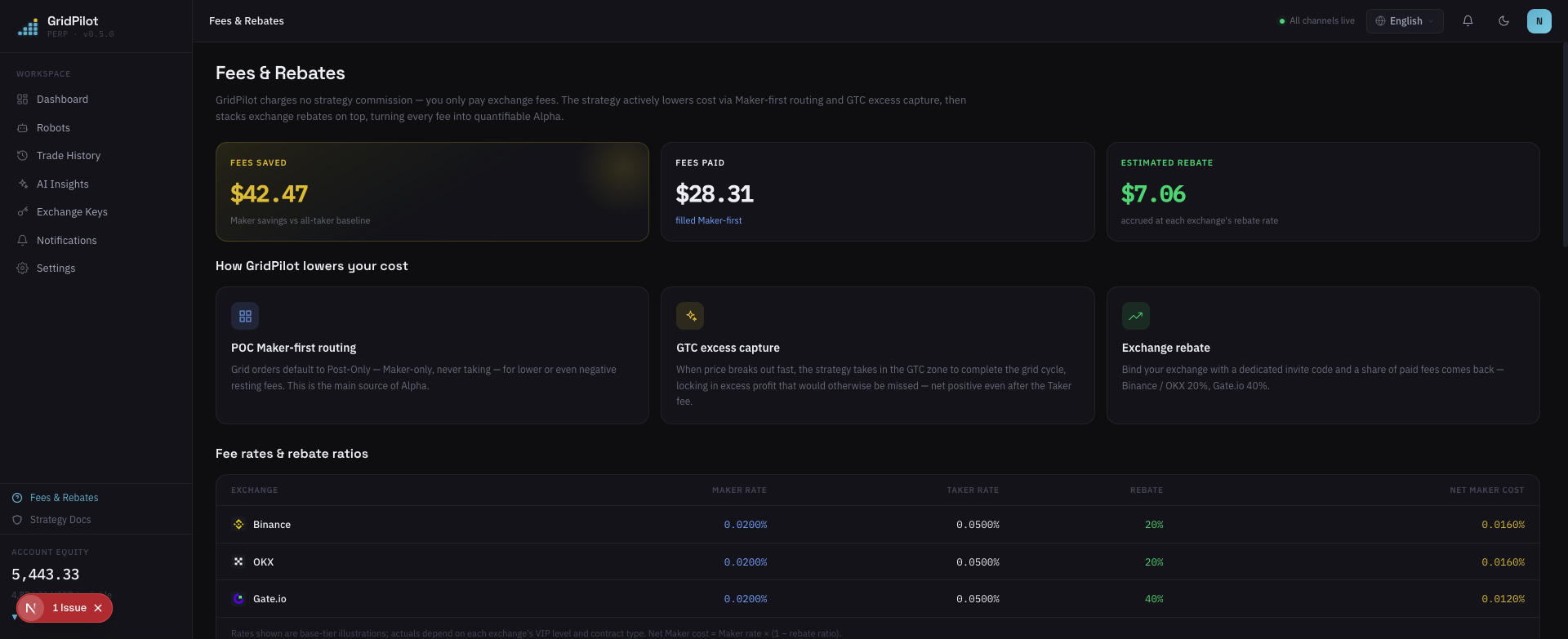Screen dimensions: 1568x639
Task: Open the Exchange Keys section
Action: tap(96, 212)
